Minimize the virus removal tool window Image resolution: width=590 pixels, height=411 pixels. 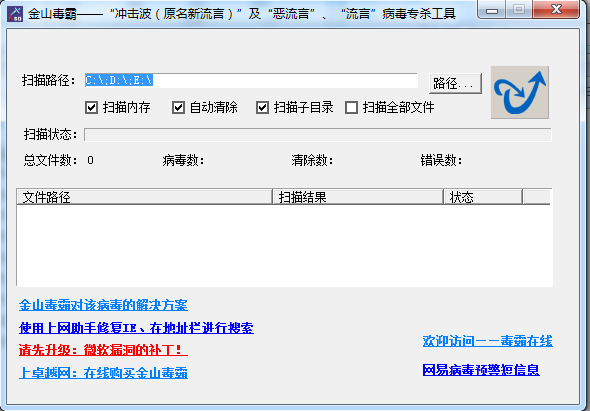point(491,9)
